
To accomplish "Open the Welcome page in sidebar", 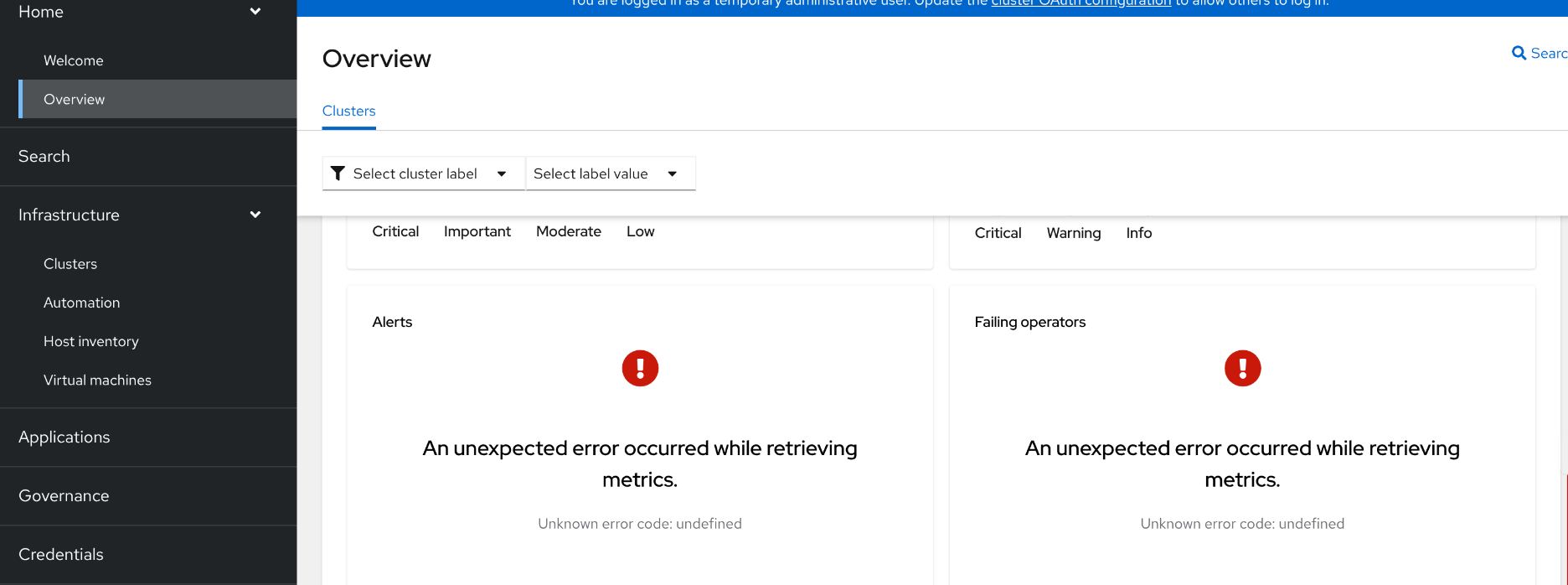I will pyautogui.click(x=74, y=60).
